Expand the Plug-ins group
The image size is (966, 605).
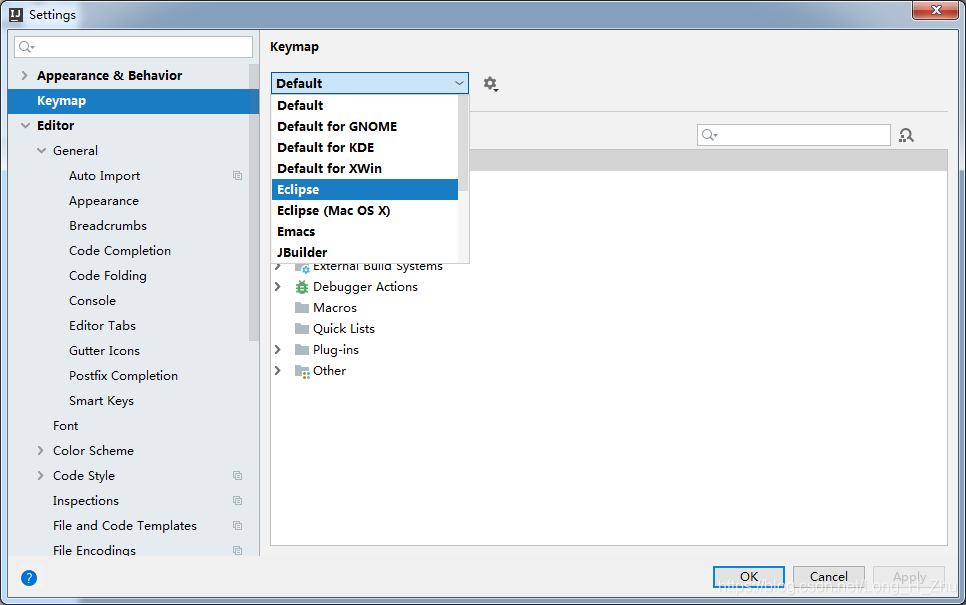pos(278,350)
